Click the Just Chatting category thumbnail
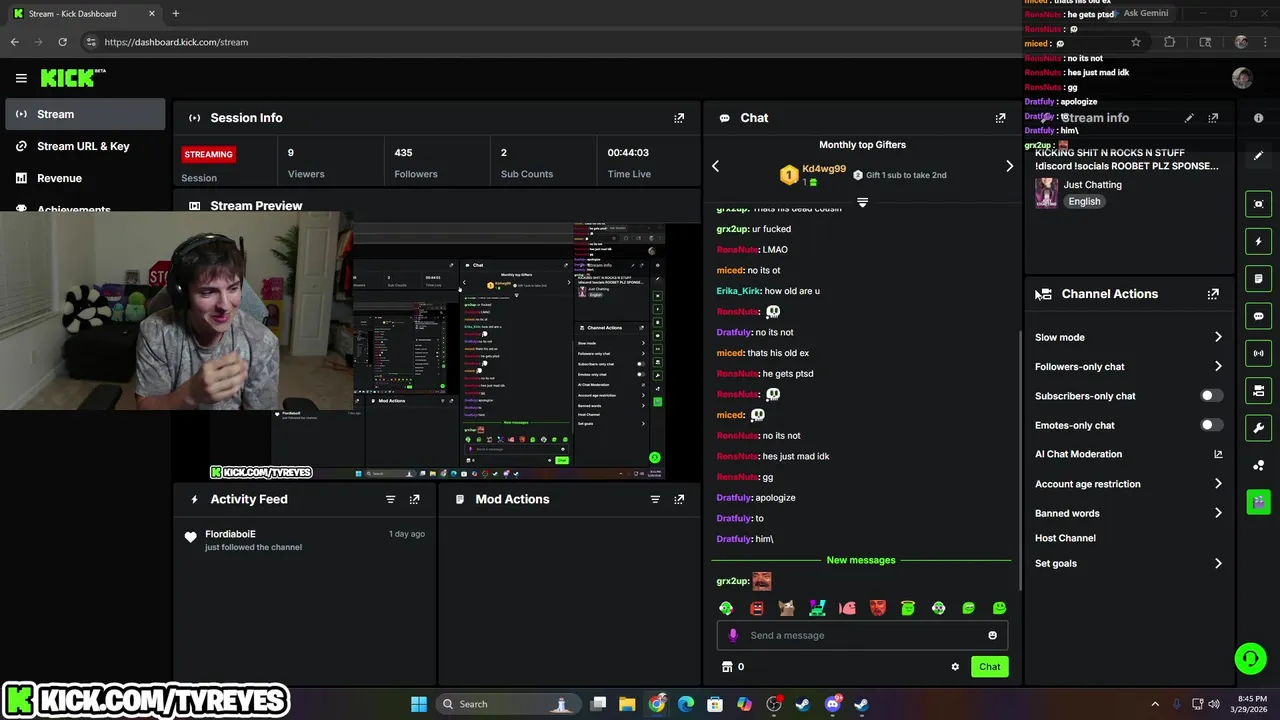 pos(1046,193)
